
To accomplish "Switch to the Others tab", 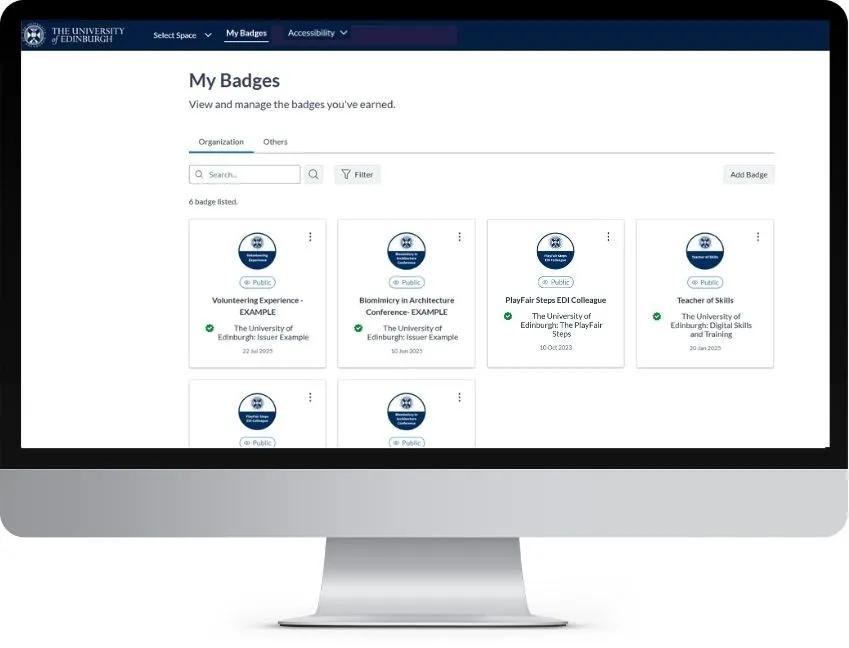I will pos(275,142).
